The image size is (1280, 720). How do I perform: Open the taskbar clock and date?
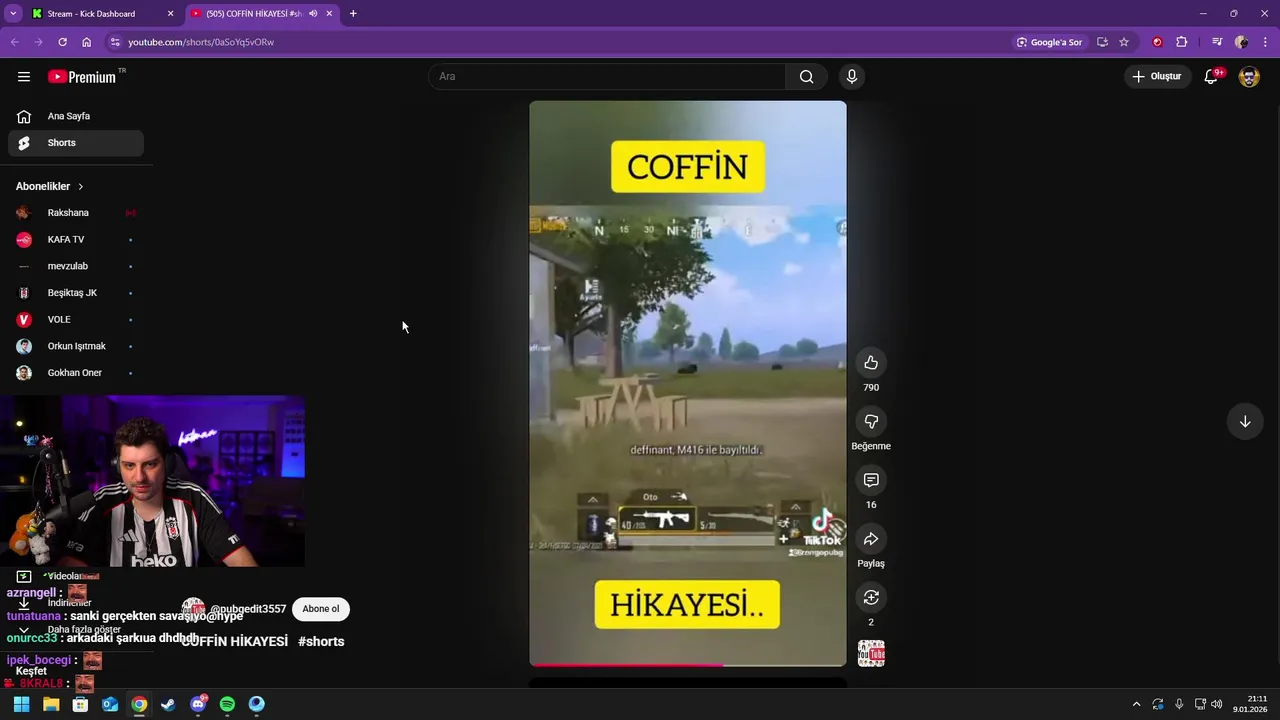pos(1251,704)
